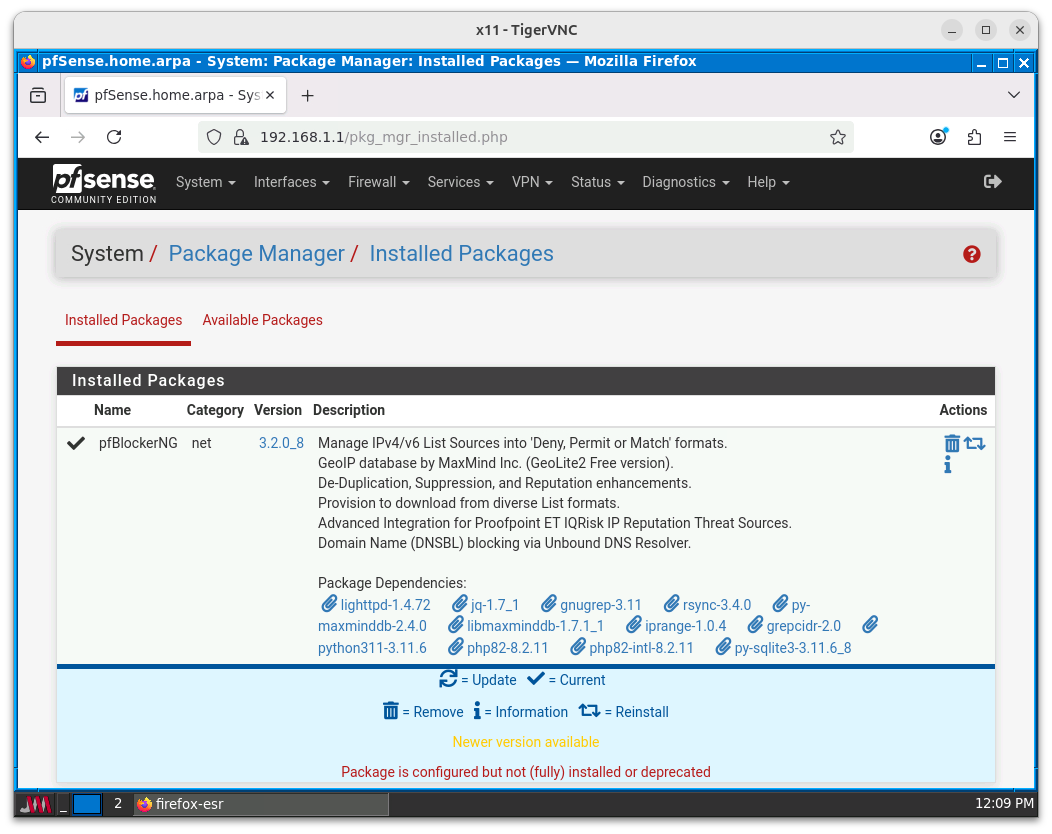The height and width of the screenshot is (834, 1052).
Task: Open the Package Manager breadcrumb link
Action: pyautogui.click(x=256, y=254)
